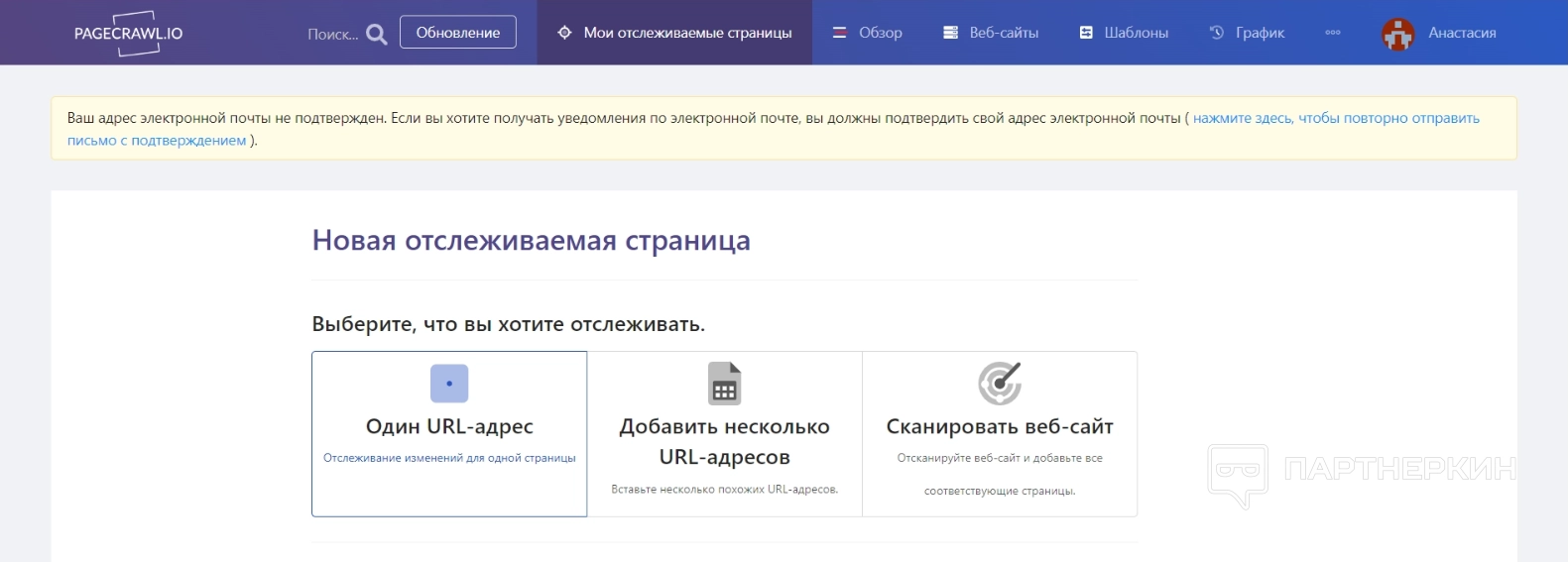Click the Обзор overview icon
Viewport: 1568px width, 562px height.
840,33
